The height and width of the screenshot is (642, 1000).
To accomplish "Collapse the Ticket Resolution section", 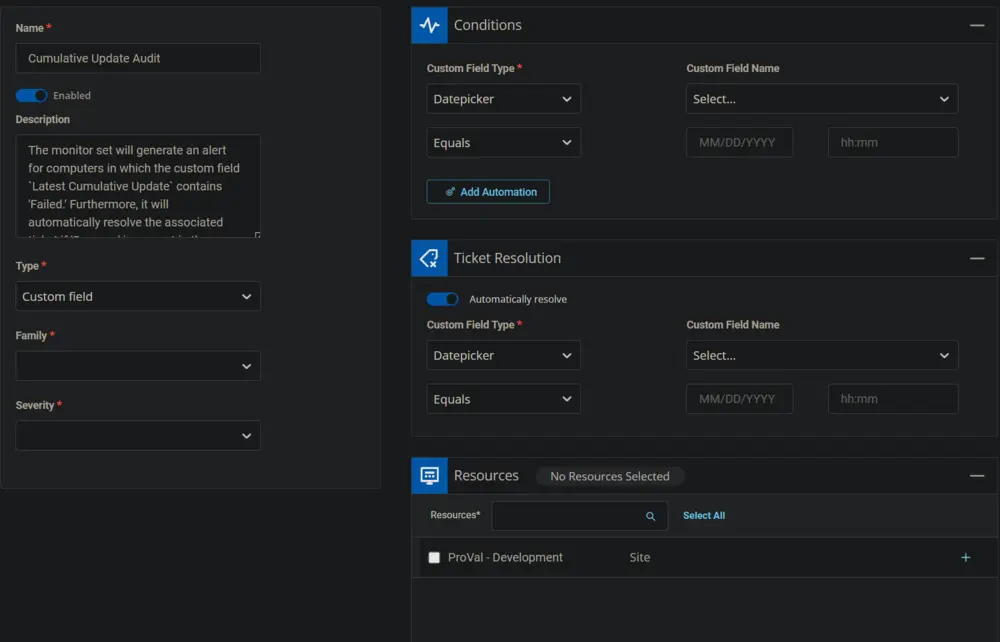I will [977, 258].
